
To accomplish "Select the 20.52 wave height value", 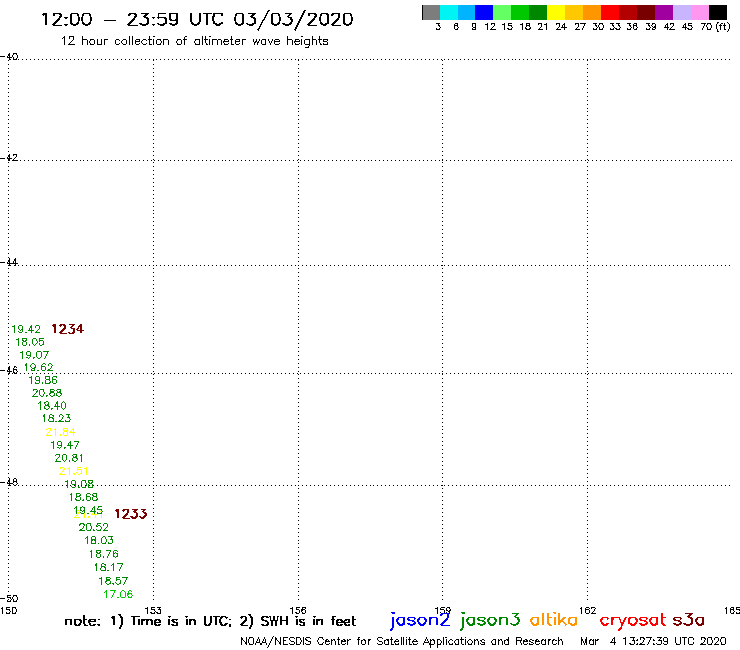I will [x=93, y=527].
